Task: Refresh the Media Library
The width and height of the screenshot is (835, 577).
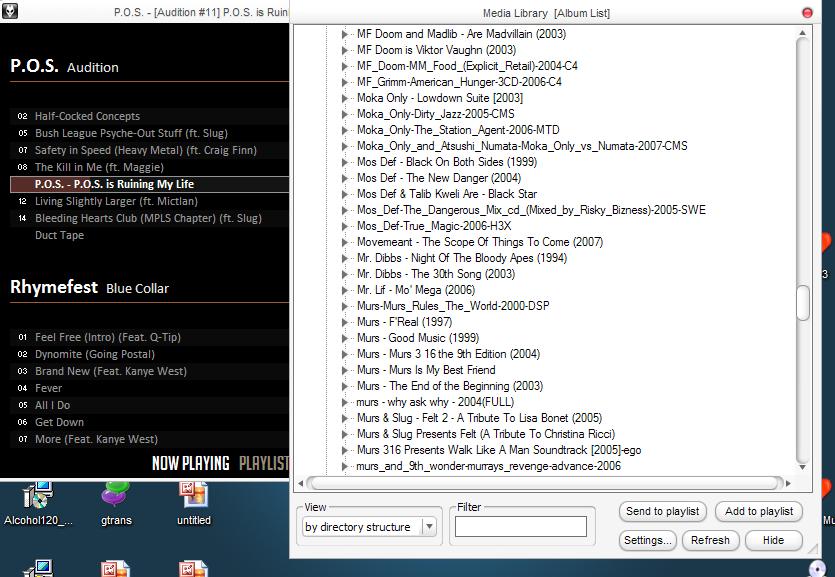Action: point(710,540)
